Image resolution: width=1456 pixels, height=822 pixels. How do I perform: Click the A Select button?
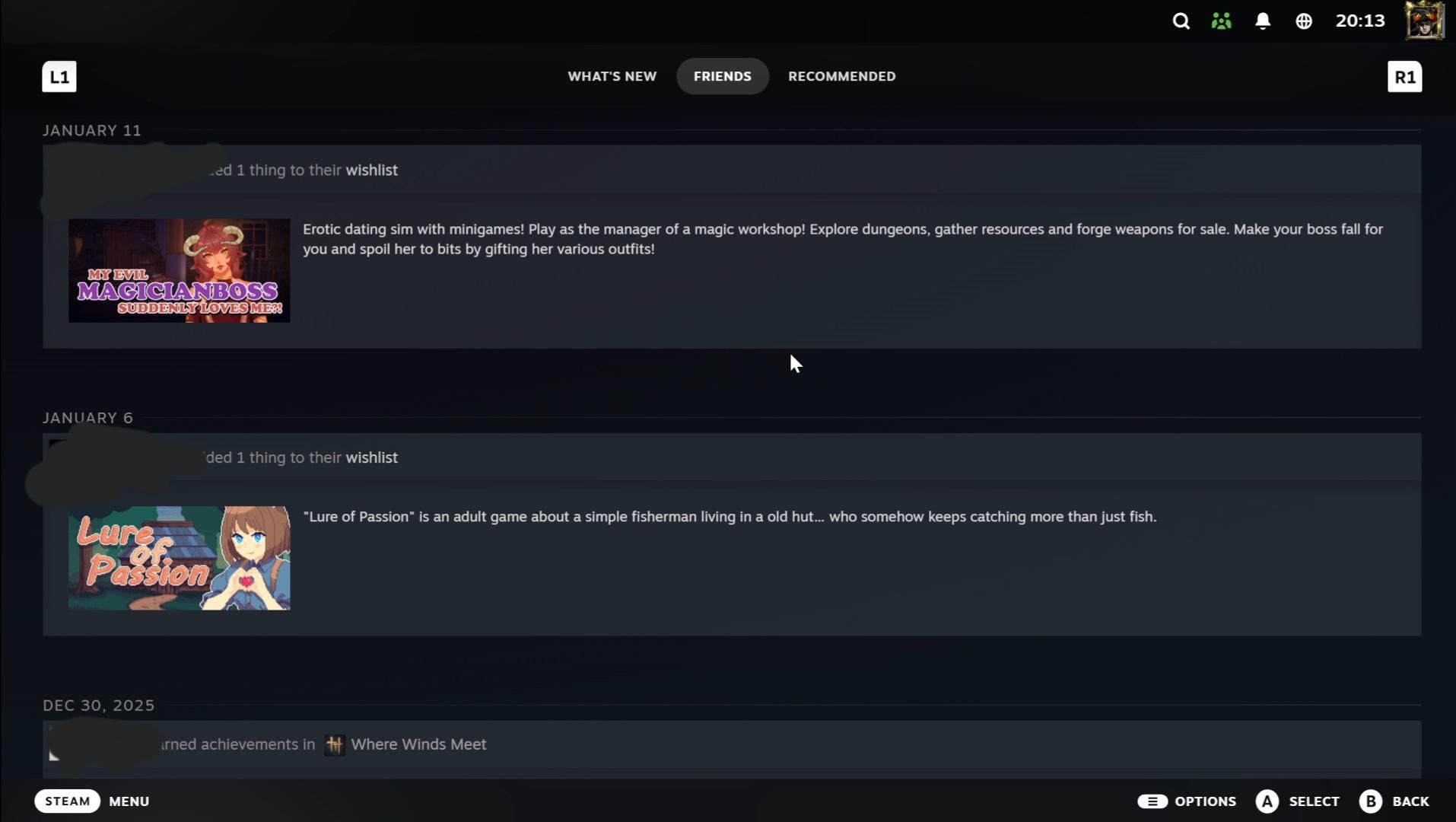click(x=1267, y=801)
